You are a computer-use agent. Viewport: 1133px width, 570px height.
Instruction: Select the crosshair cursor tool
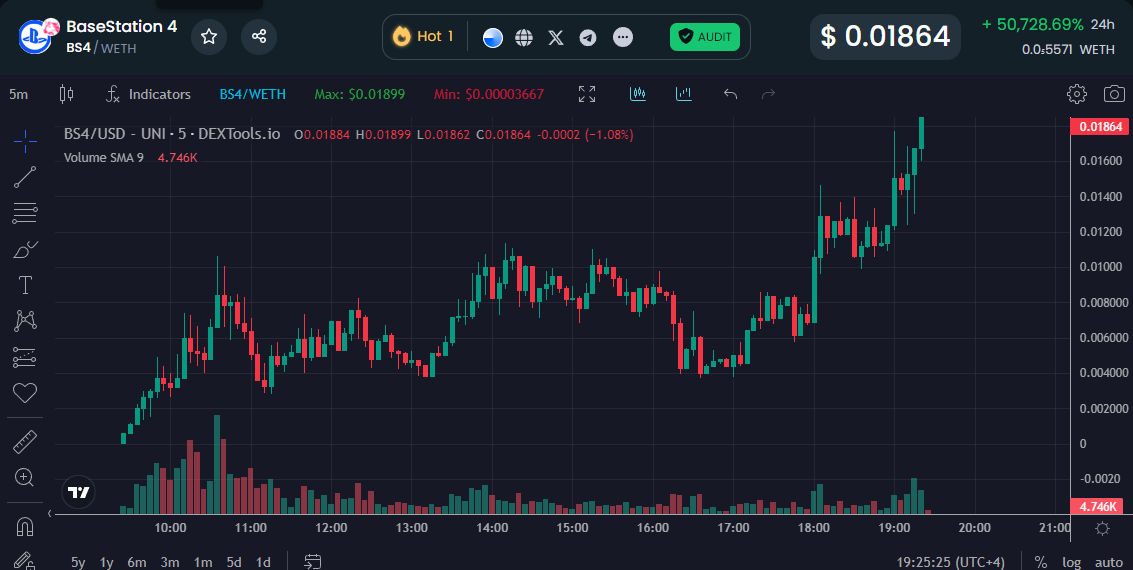point(25,142)
